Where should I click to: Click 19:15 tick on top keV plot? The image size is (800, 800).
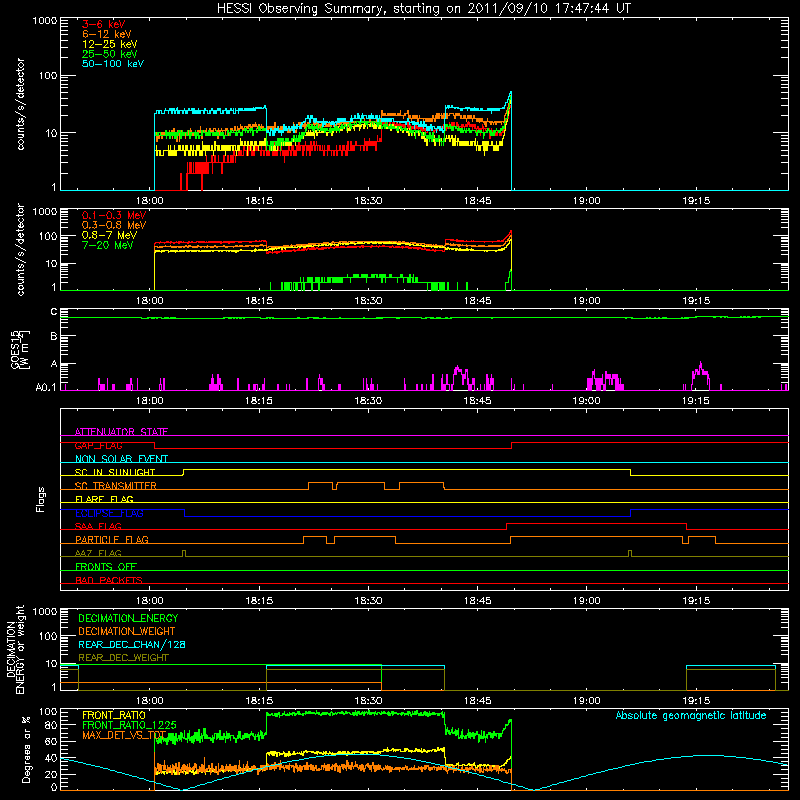tap(696, 201)
